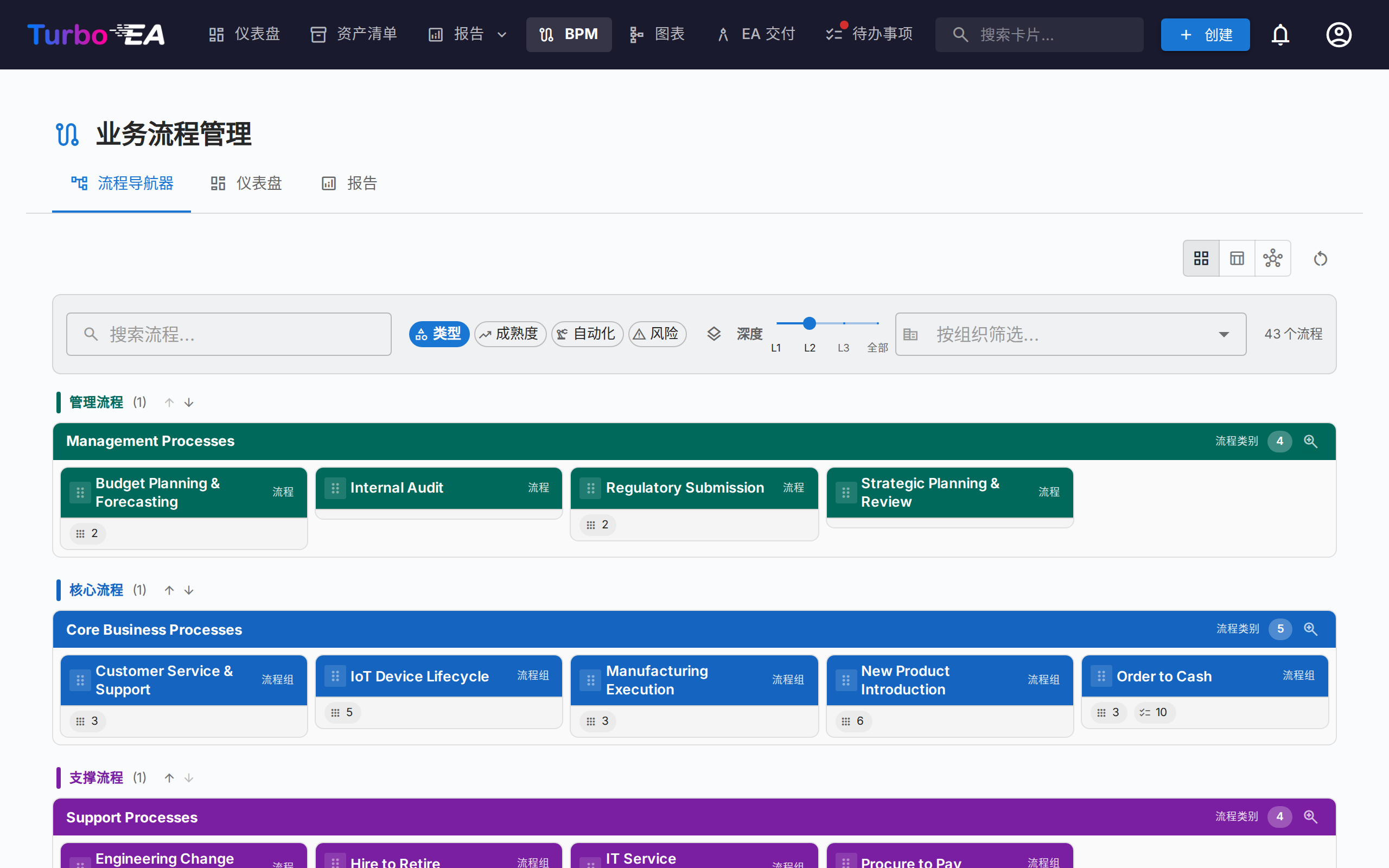Set depth slider to L3
This screenshot has height=868, width=1389.
[x=843, y=323]
